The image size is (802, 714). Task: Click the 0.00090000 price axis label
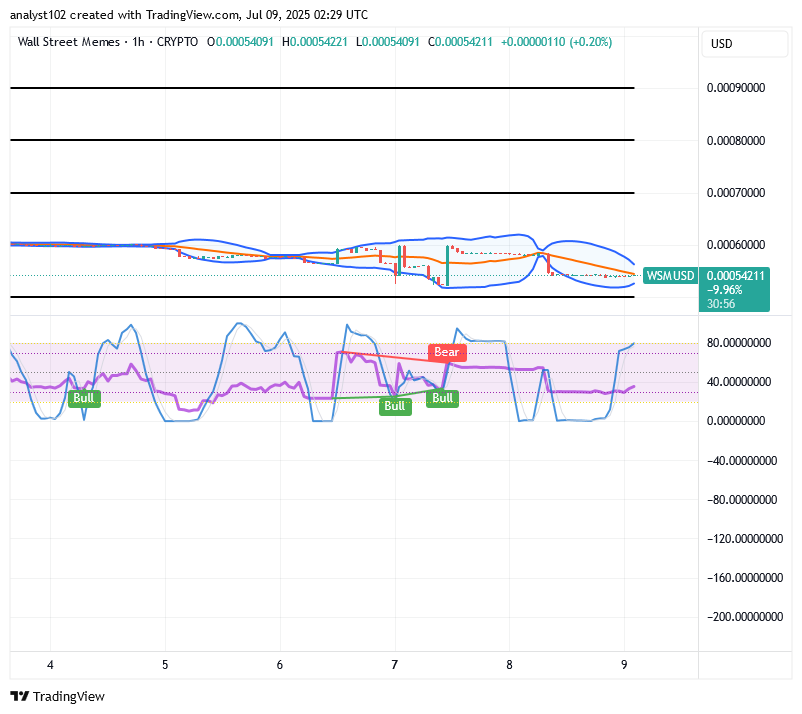click(x=736, y=88)
